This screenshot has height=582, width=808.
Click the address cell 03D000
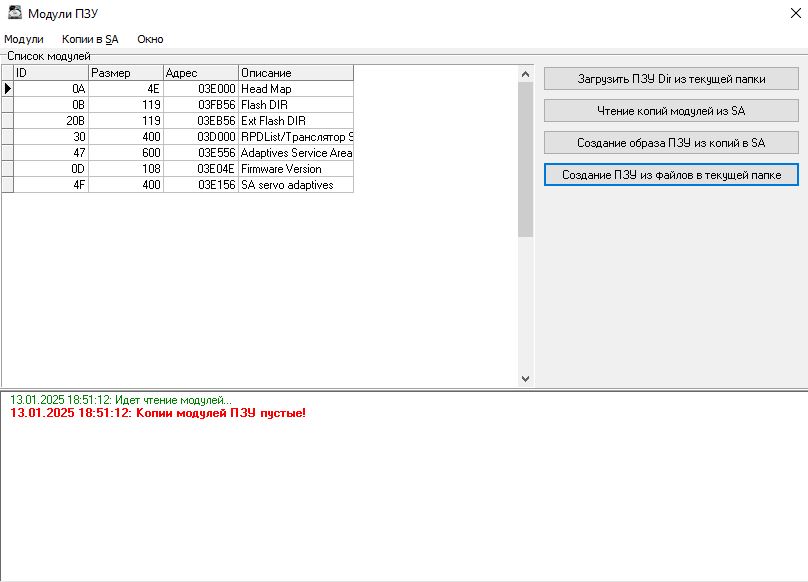201,137
